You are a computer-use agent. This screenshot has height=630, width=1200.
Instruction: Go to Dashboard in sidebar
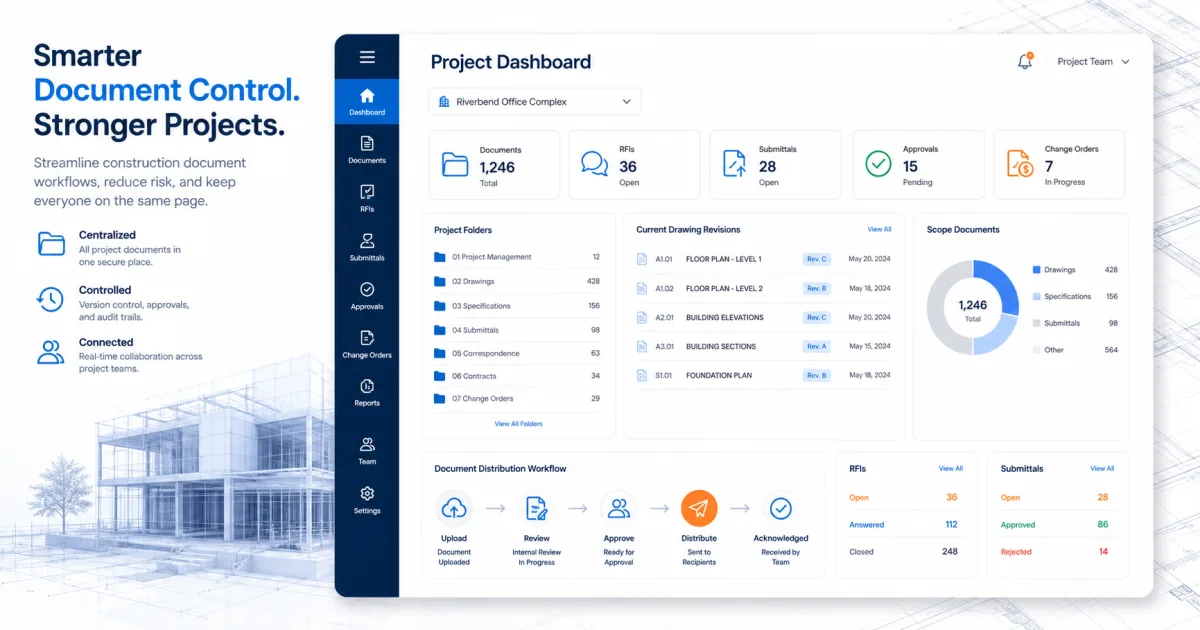(367, 102)
